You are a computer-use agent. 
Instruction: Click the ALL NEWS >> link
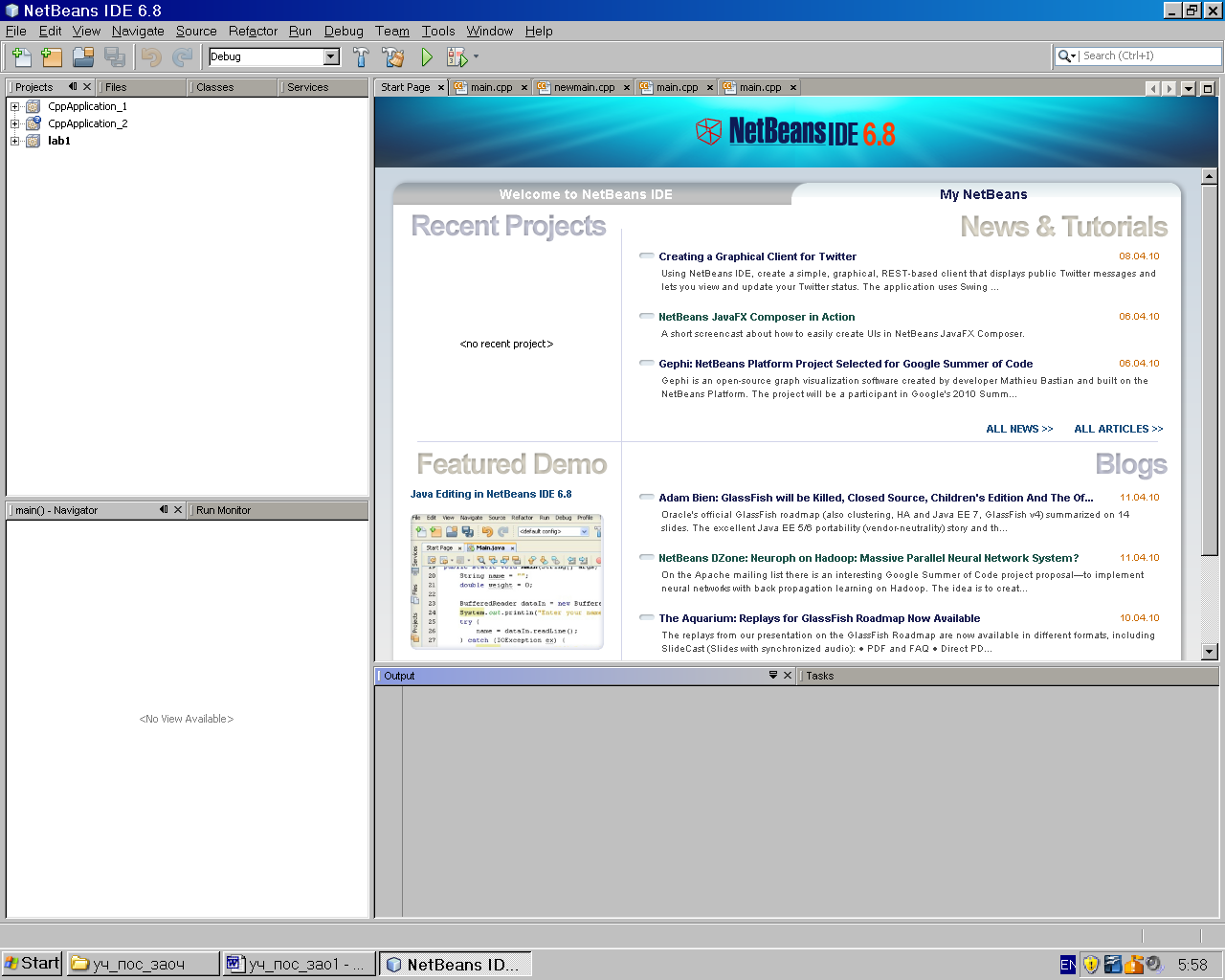1019,429
